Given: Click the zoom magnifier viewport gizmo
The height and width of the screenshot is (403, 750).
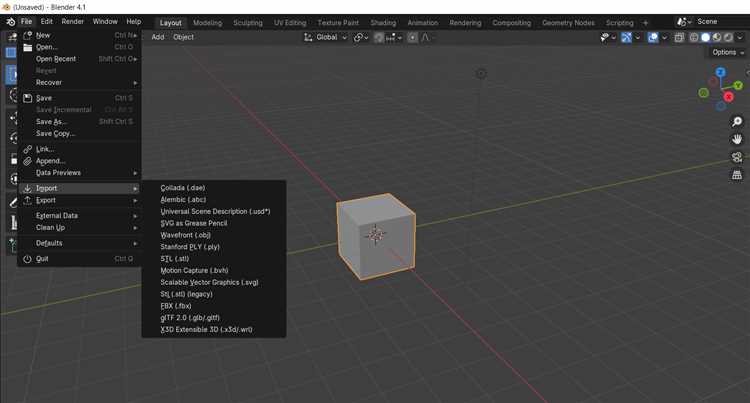Looking at the screenshot, I should point(737,122).
